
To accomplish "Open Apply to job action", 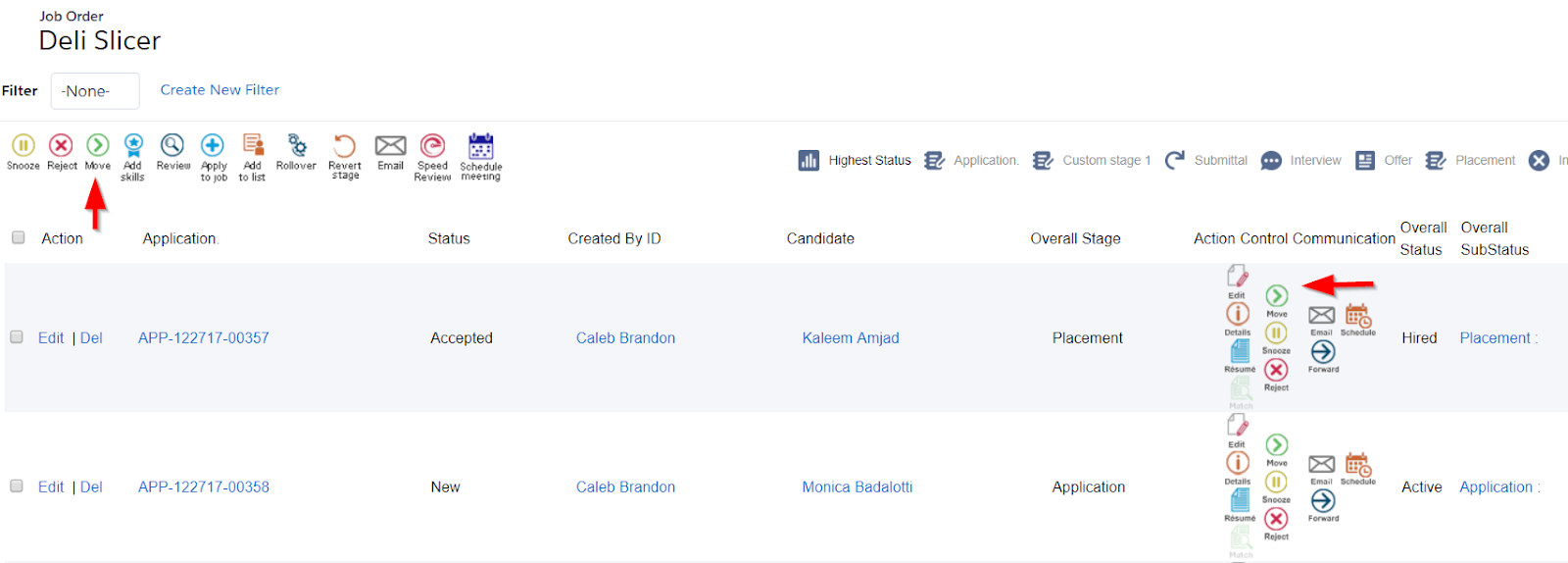I will click(x=213, y=146).
